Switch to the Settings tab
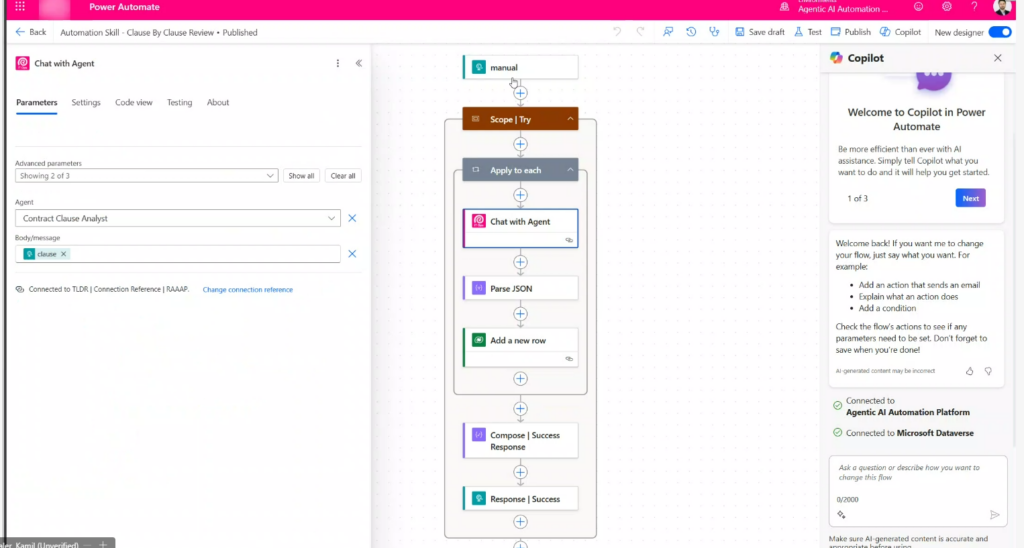1024x548 pixels. 86,103
